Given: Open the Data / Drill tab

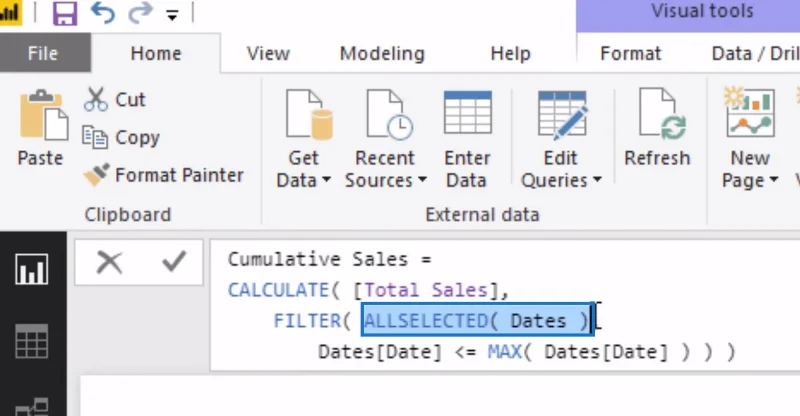Looking at the screenshot, I should pos(755,53).
